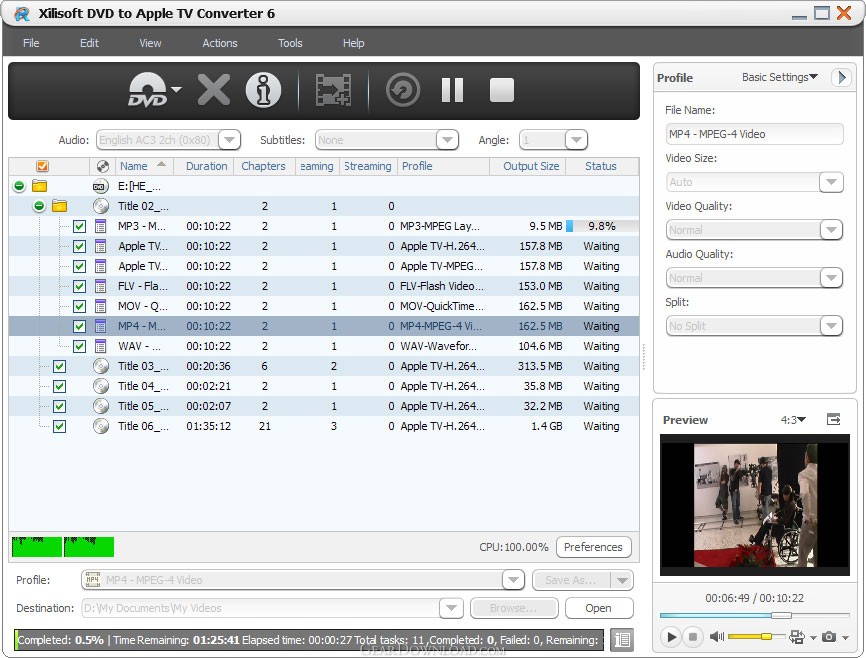This screenshot has width=866, height=658.
Task: Open the Audio track dropdown
Action: 229,140
